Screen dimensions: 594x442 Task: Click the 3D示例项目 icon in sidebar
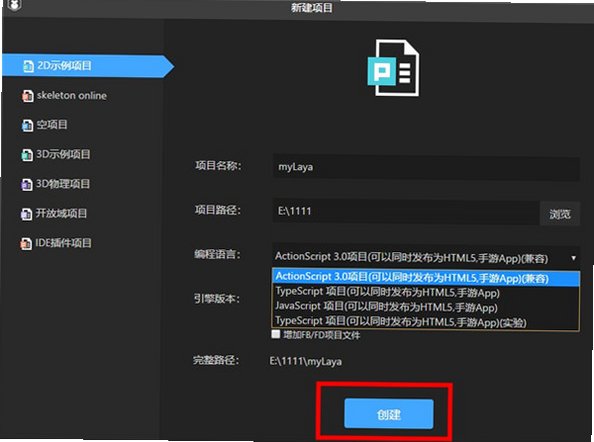pyautogui.click(x=27, y=155)
